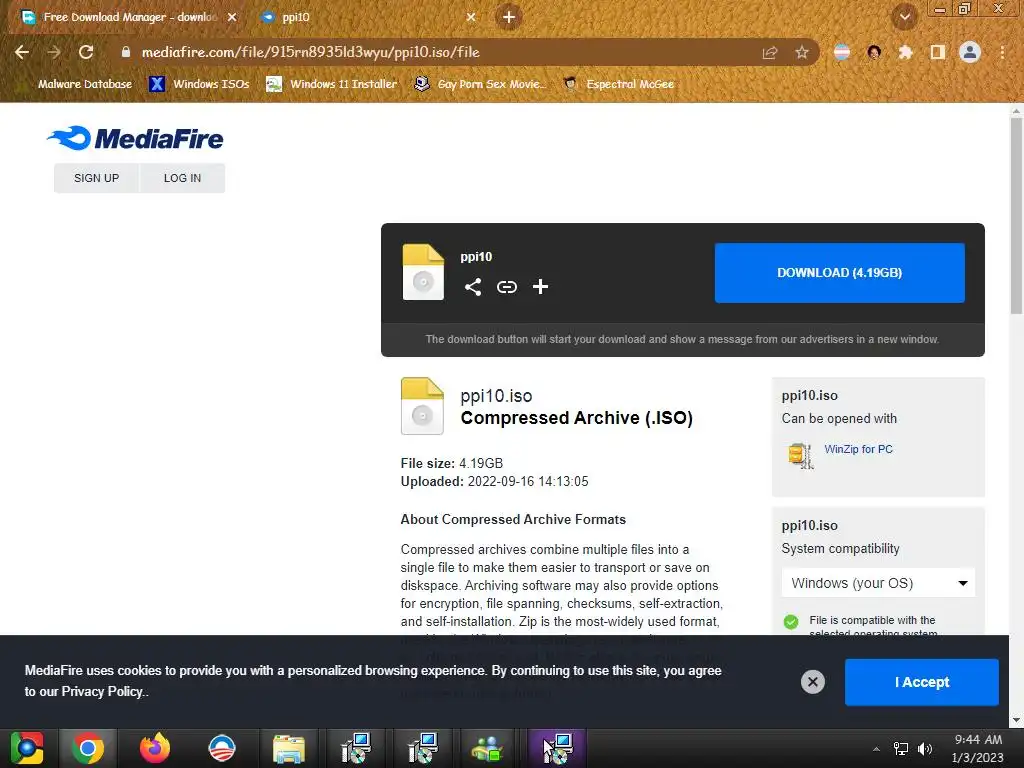
Task: Open the SIGN UP page
Action: 96,178
